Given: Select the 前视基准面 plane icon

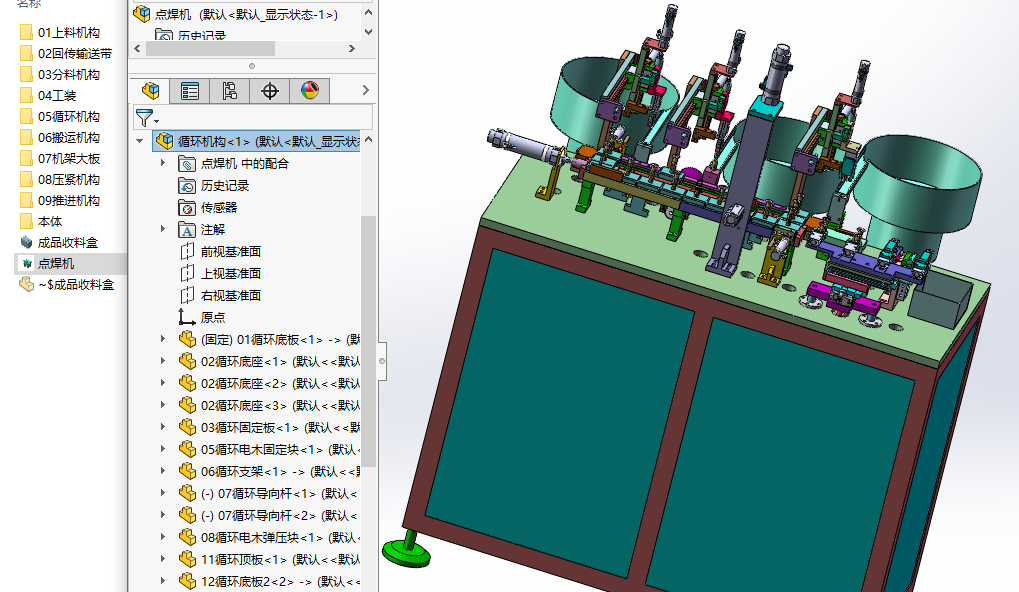Looking at the screenshot, I should pyautogui.click(x=187, y=251).
